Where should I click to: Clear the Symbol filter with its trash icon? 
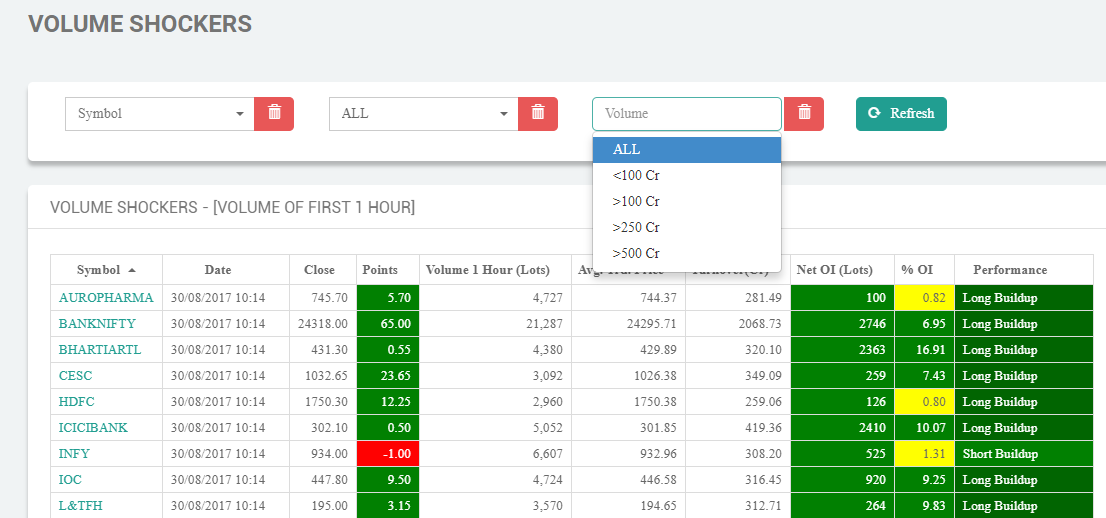click(274, 114)
